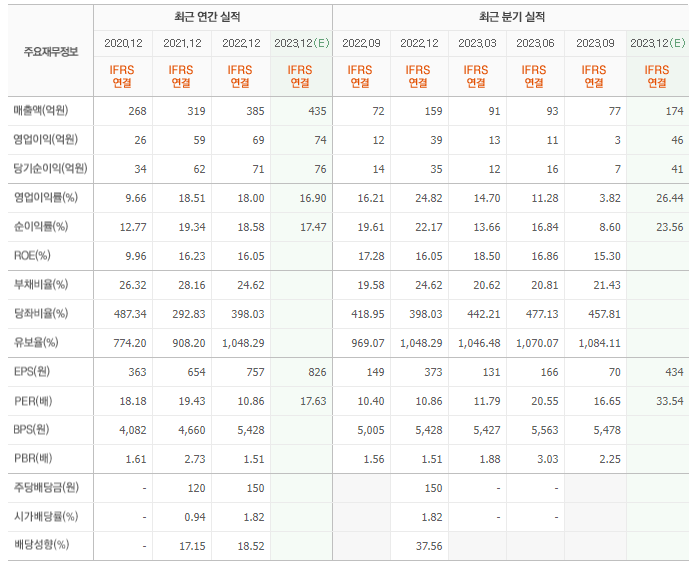Click the net income value 76
Viewport: 695px width, 565px height.
(x=320, y=169)
